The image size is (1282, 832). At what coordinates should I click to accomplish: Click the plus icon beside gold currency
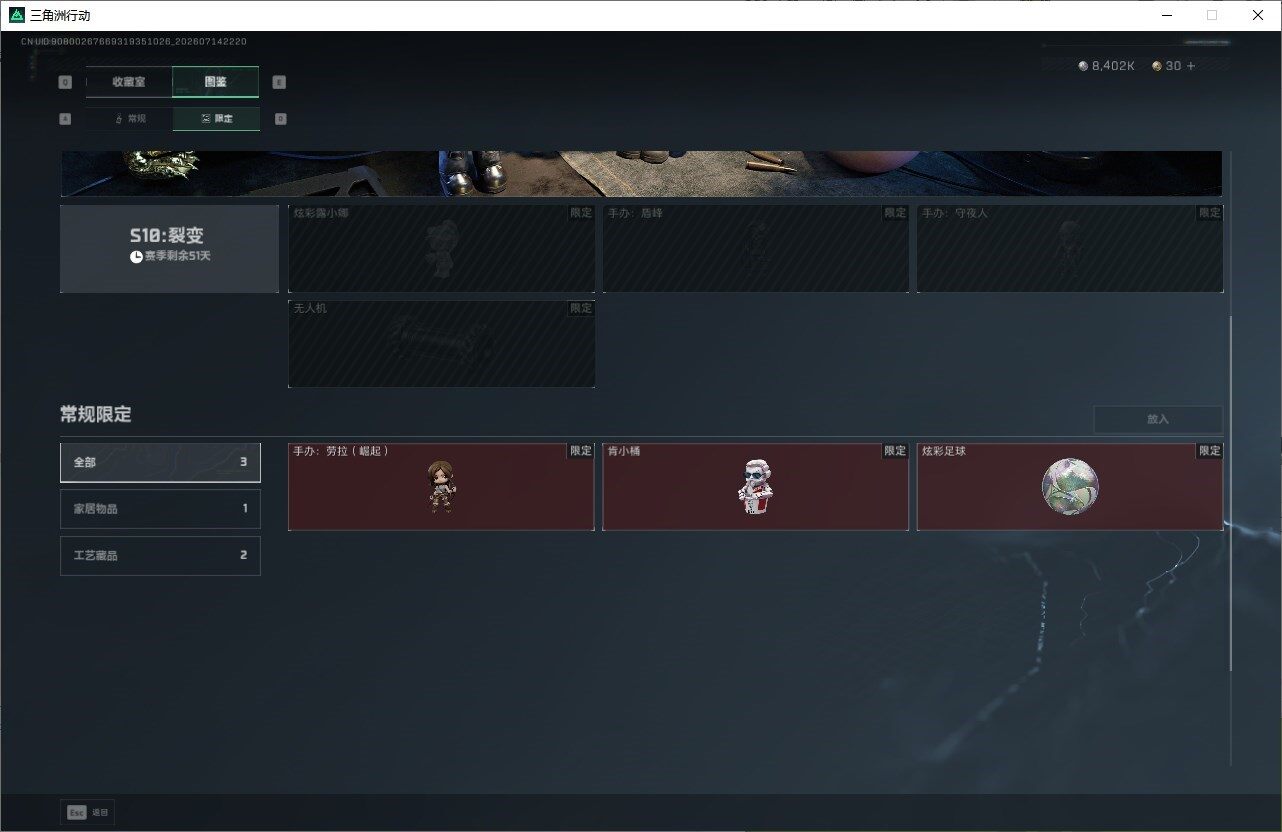[1190, 66]
